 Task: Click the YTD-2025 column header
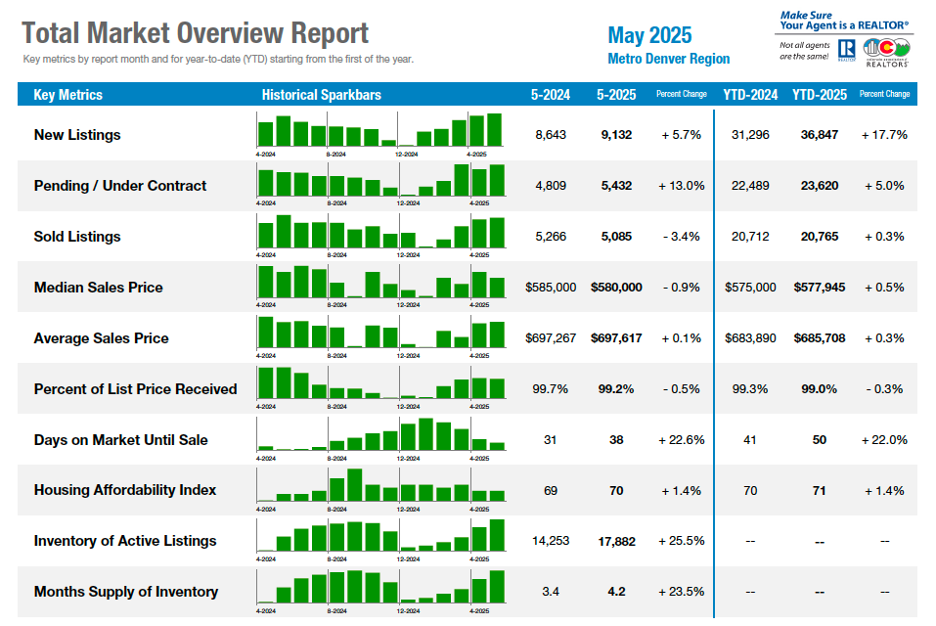click(819, 95)
